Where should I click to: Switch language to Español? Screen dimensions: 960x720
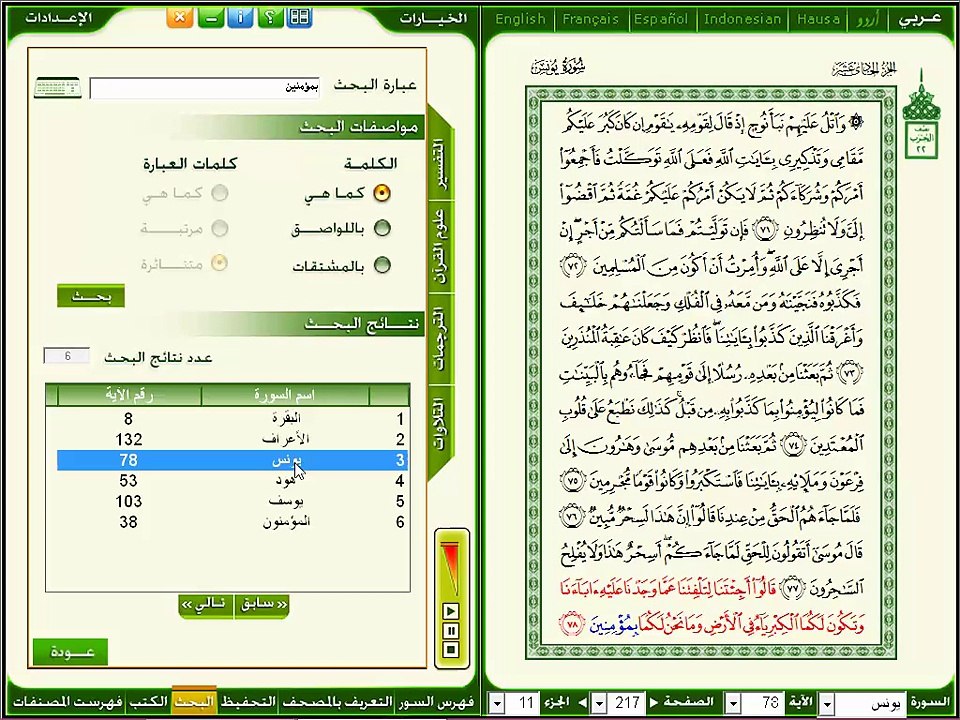pyautogui.click(x=661, y=19)
